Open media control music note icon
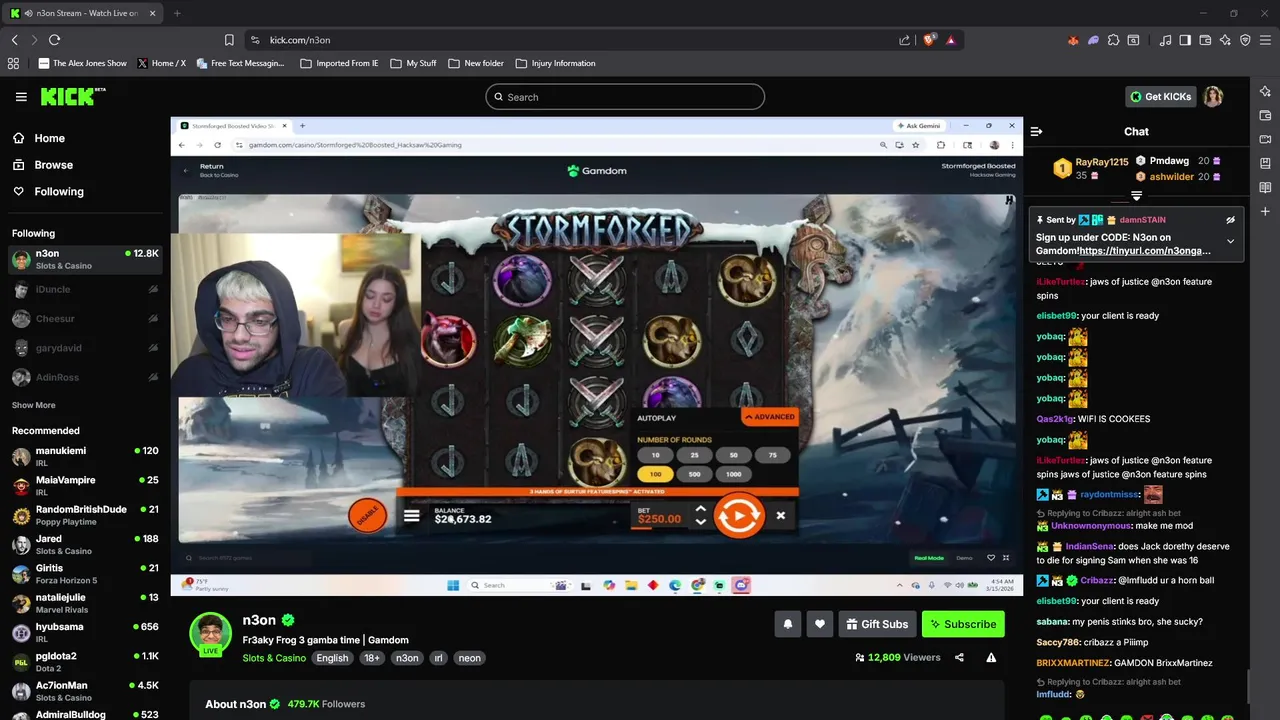This screenshot has height=720, width=1280. pos(1165,40)
